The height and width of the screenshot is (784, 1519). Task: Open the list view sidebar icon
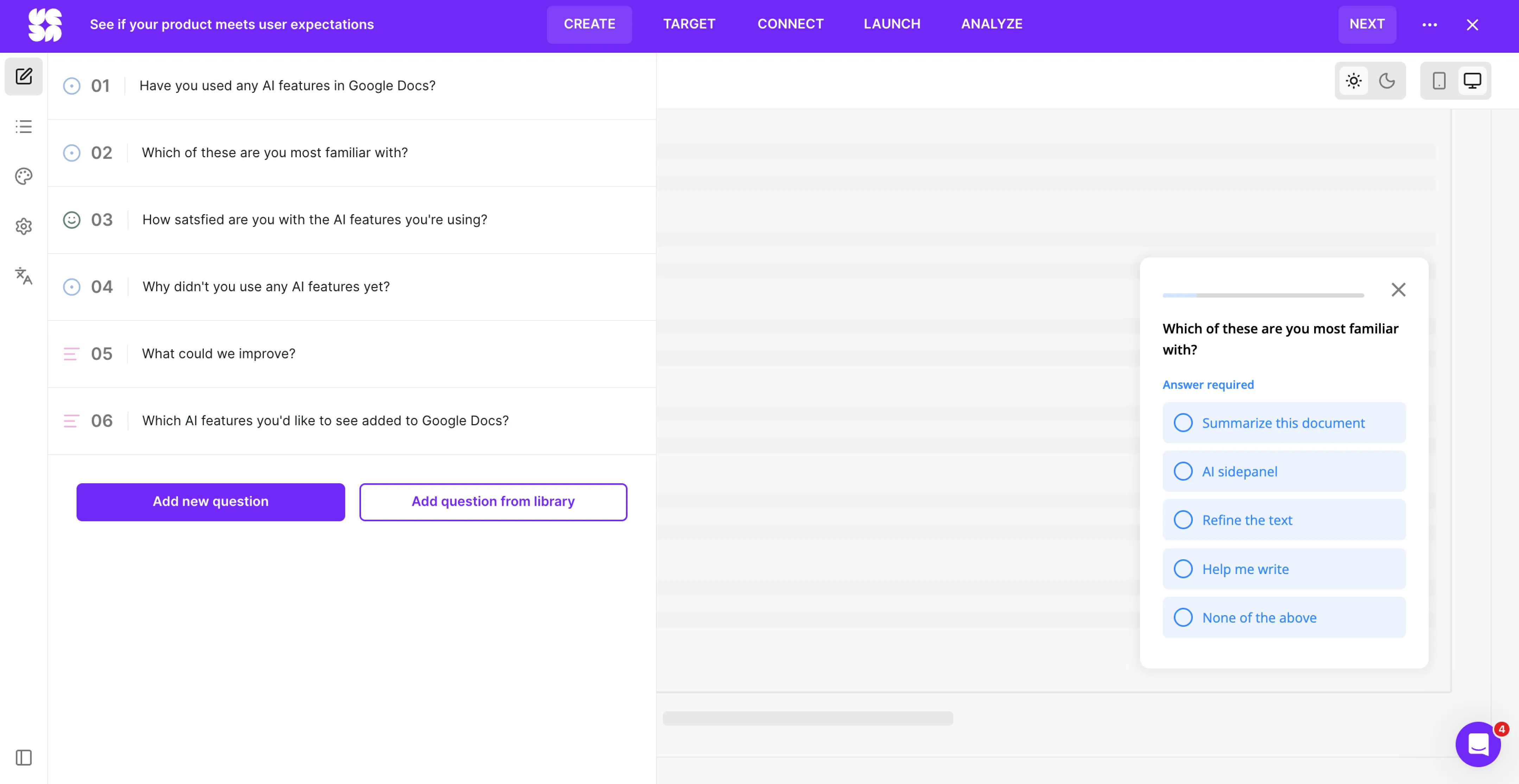[x=24, y=126]
